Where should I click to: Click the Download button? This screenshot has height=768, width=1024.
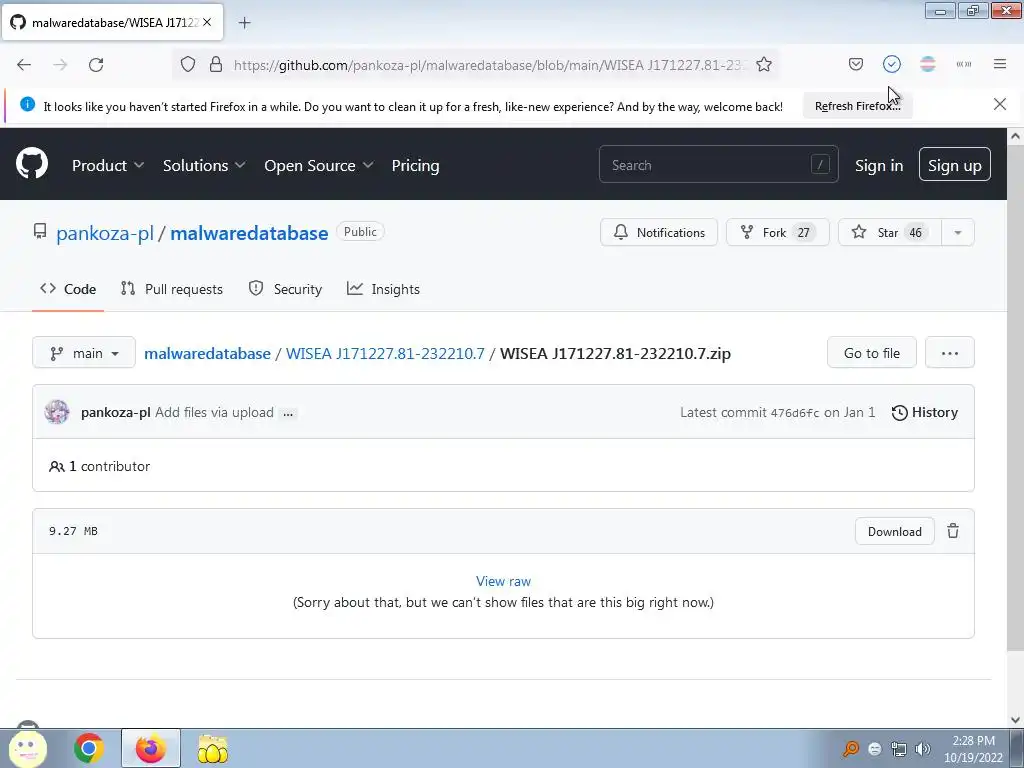coord(895,532)
